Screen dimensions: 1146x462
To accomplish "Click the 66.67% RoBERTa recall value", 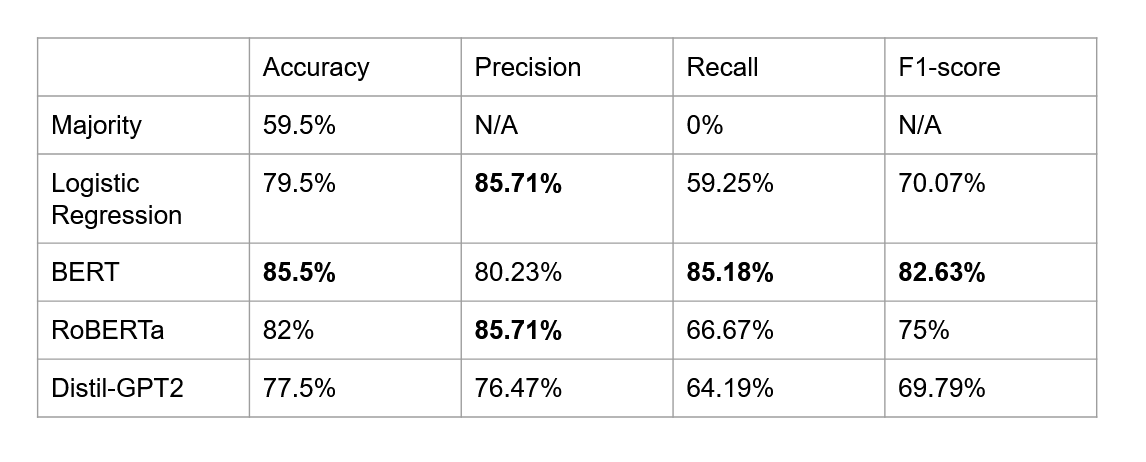I will [x=729, y=330].
